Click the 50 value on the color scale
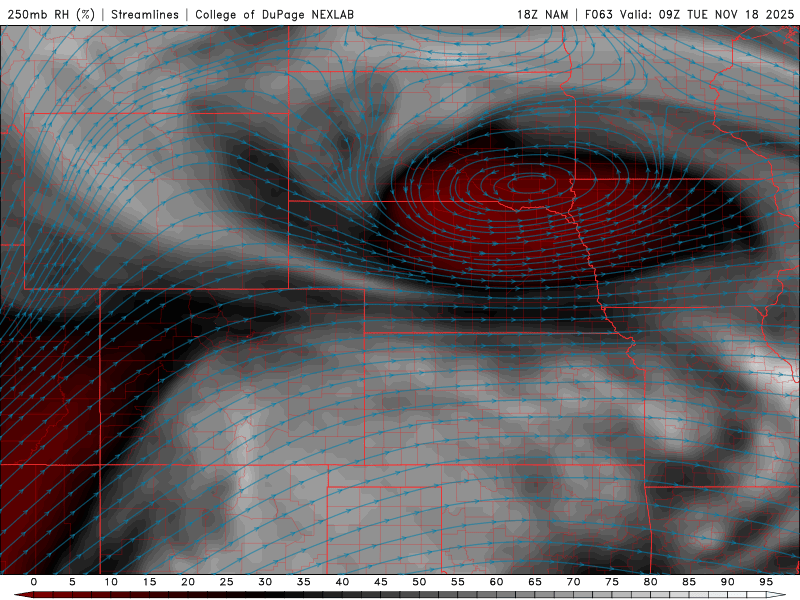This screenshot has height=600, width=800. point(419,582)
